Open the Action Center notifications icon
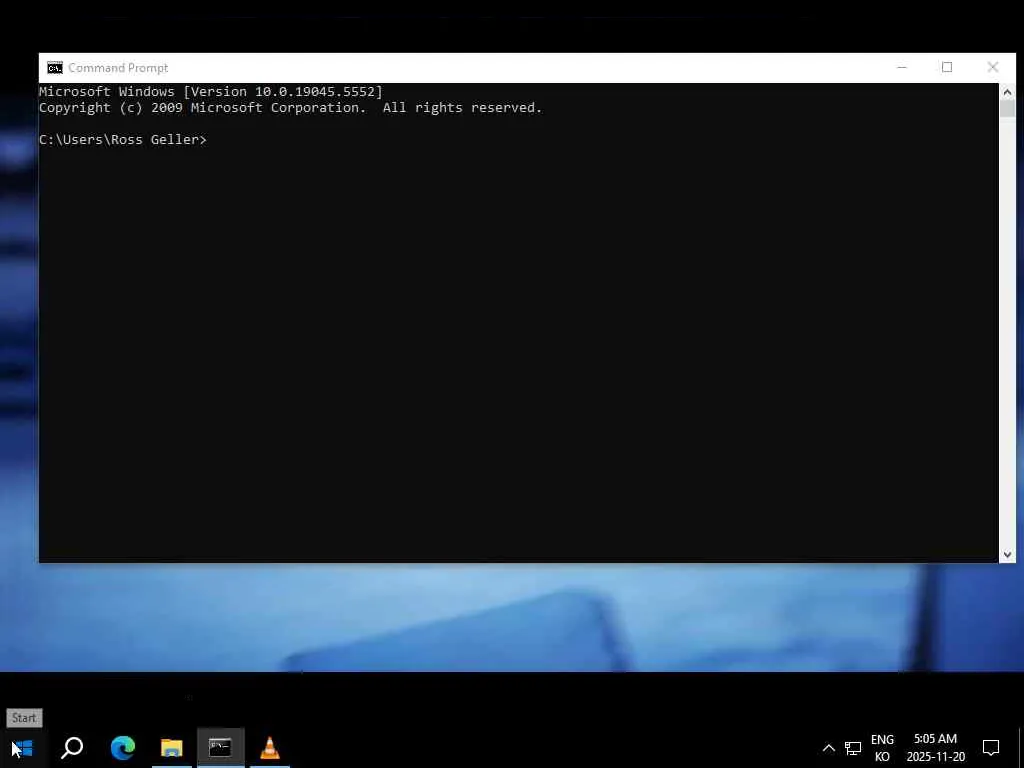This screenshot has height=768, width=1024. tap(991, 748)
